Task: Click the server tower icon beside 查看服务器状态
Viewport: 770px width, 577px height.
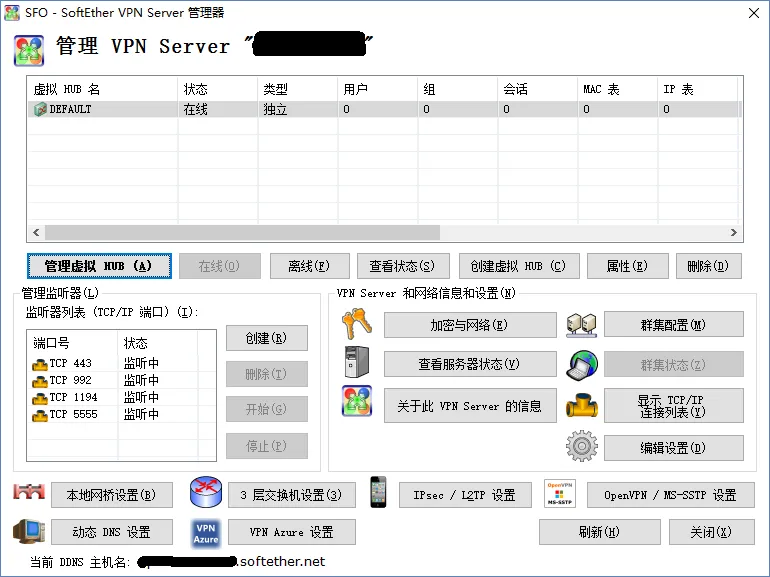Action: tap(357, 362)
